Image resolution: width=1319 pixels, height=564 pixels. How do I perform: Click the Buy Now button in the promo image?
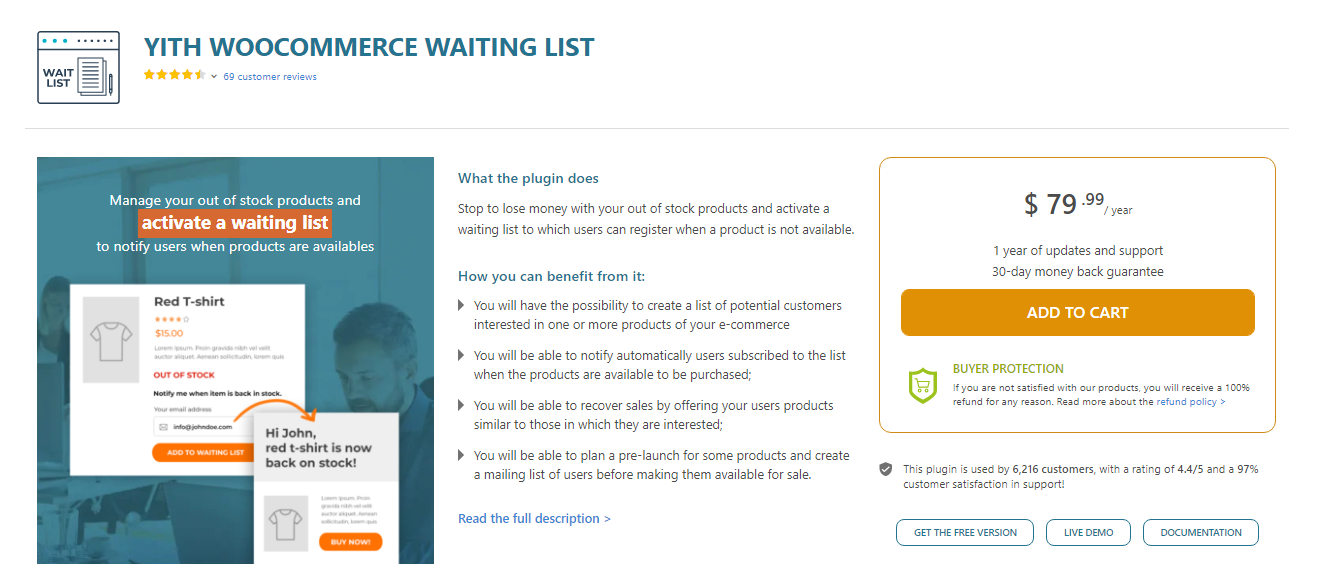pyautogui.click(x=350, y=542)
